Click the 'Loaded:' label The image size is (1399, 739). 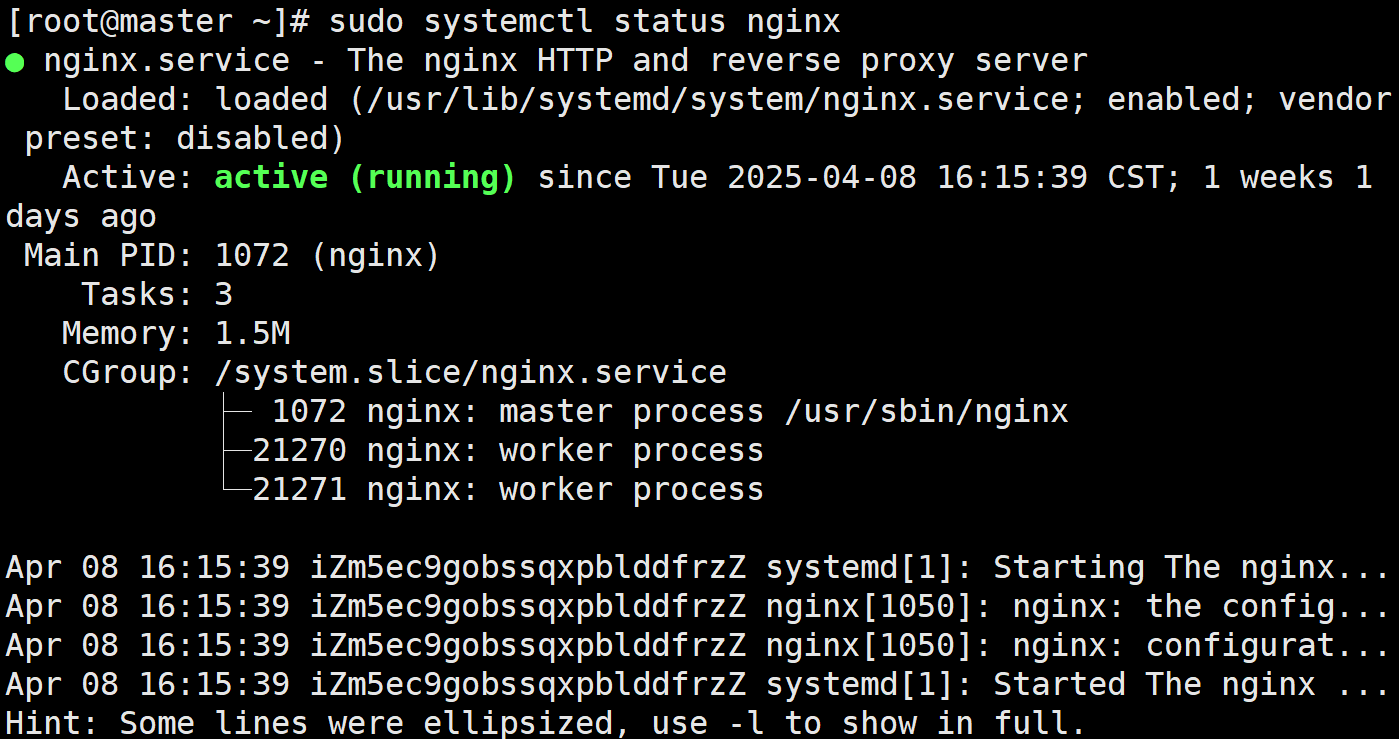pos(129,100)
